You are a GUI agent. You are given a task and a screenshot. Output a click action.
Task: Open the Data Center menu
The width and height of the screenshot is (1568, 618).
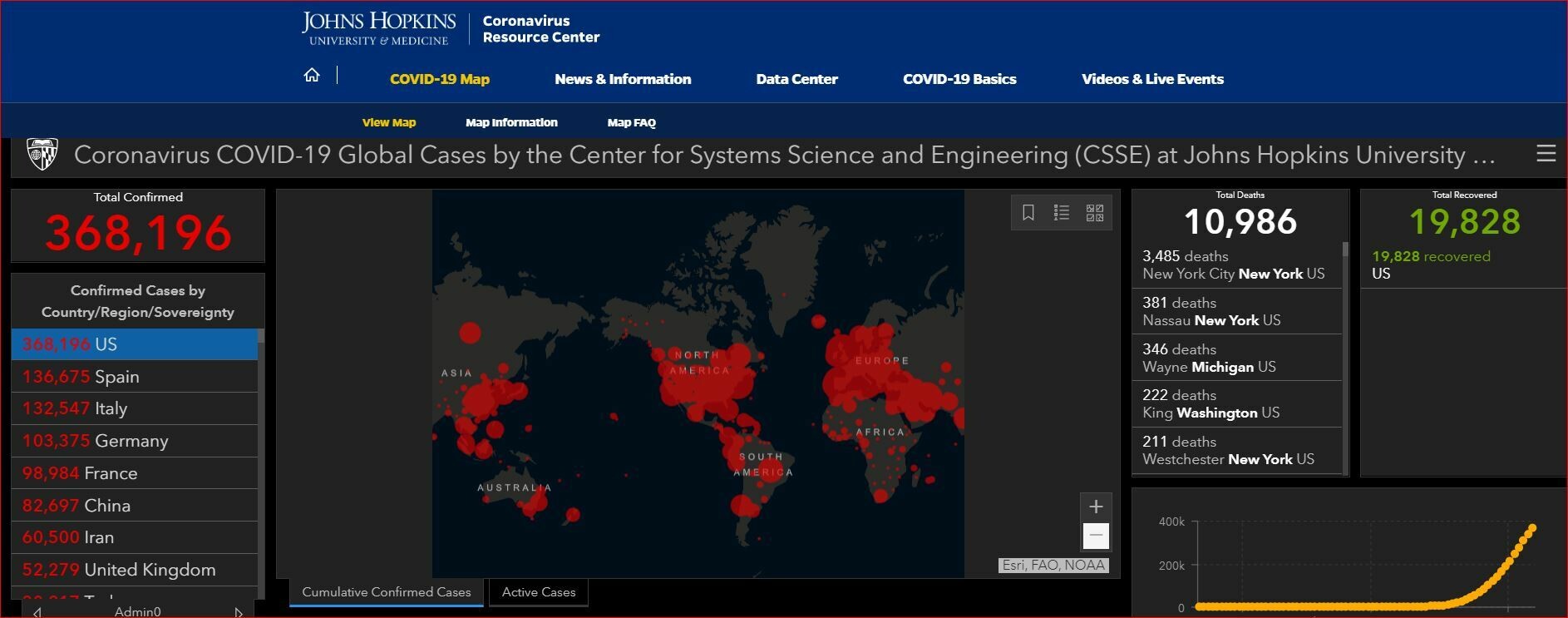(x=796, y=79)
